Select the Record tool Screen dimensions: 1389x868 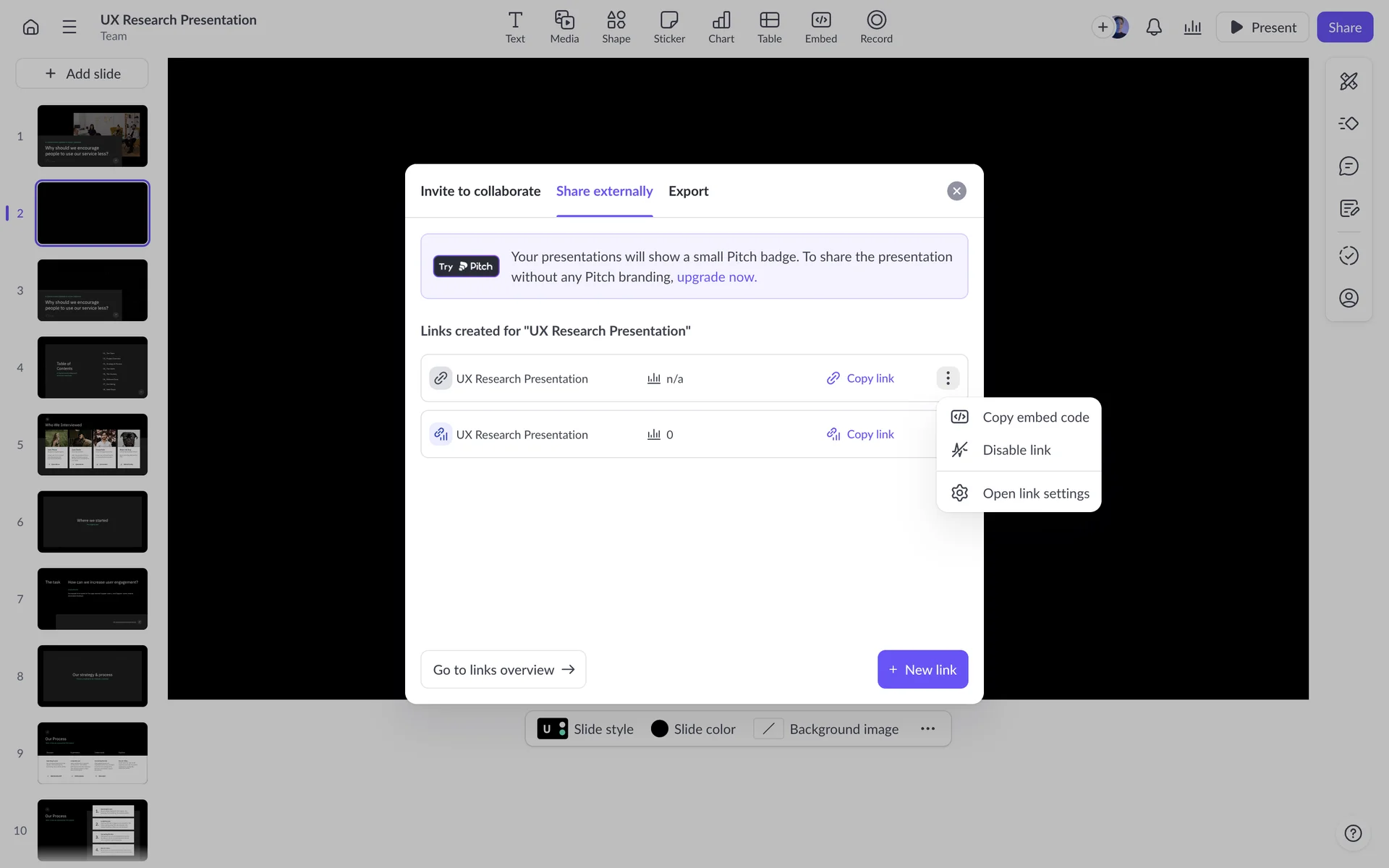[875, 27]
